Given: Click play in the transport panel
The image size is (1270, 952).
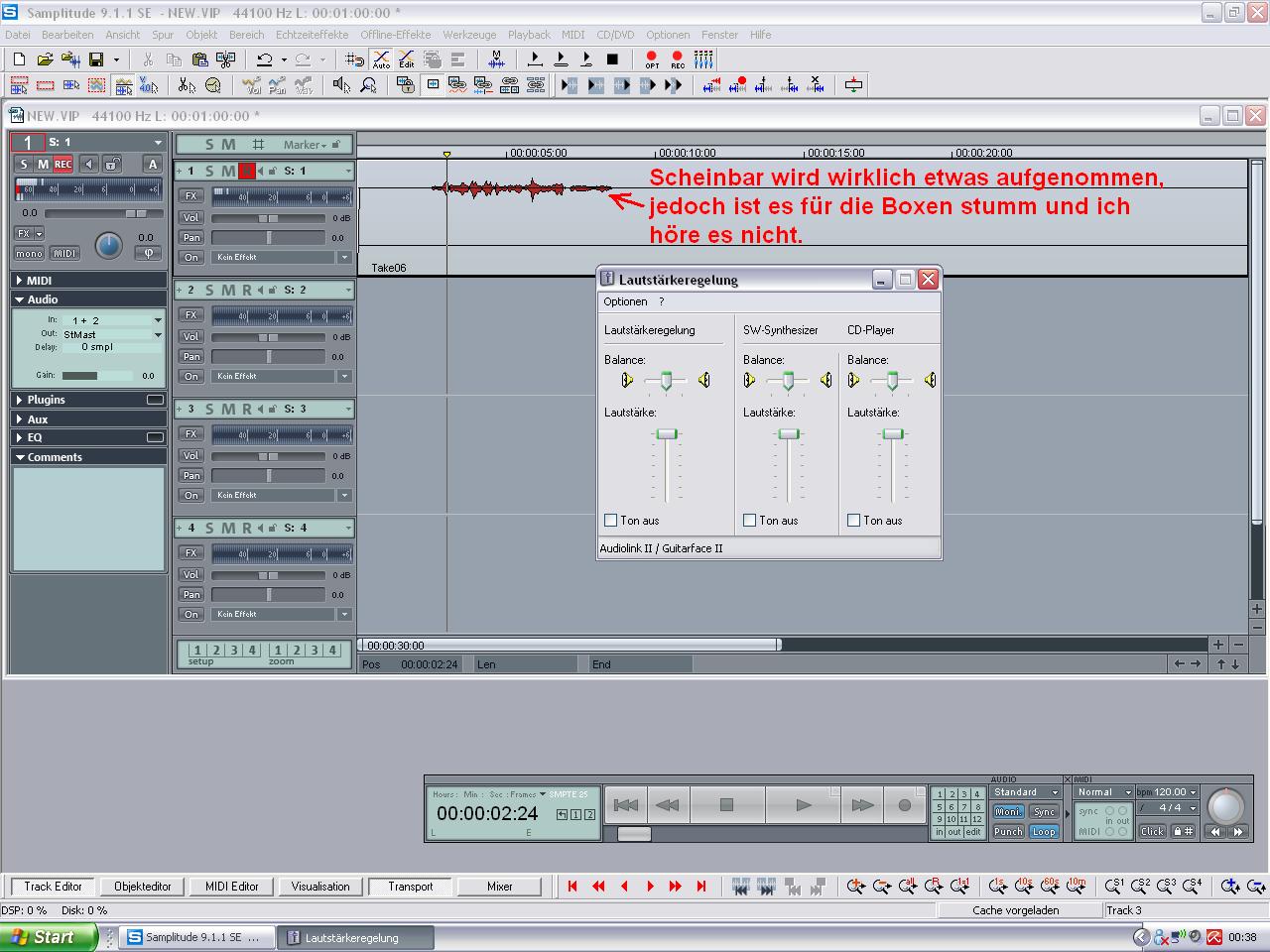Looking at the screenshot, I should (x=805, y=805).
